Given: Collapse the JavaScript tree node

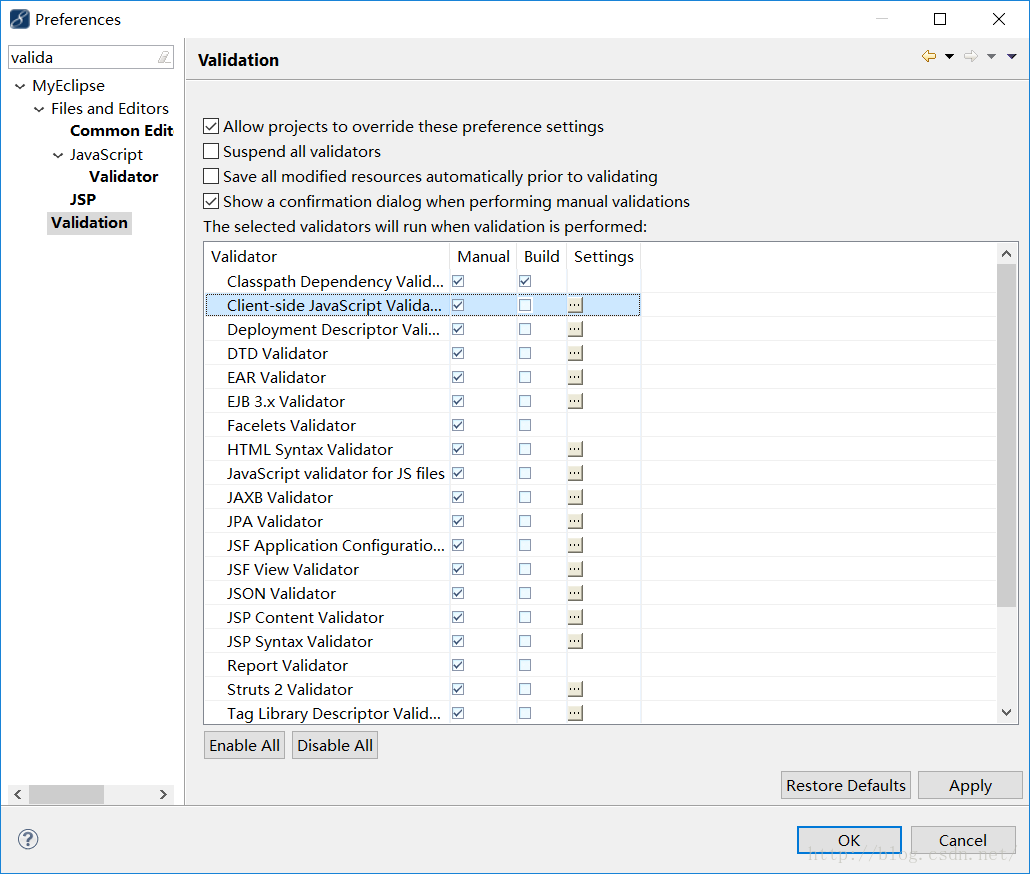Looking at the screenshot, I should coord(58,155).
